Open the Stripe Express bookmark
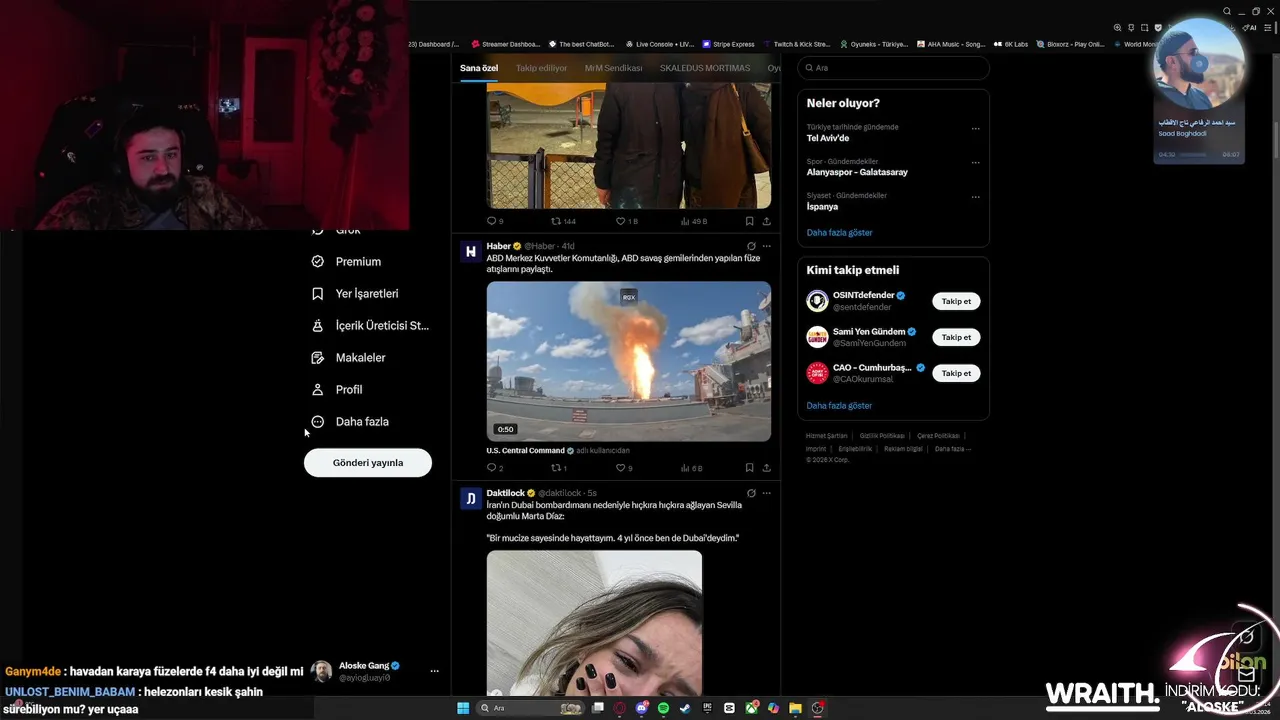 click(x=728, y=44)
